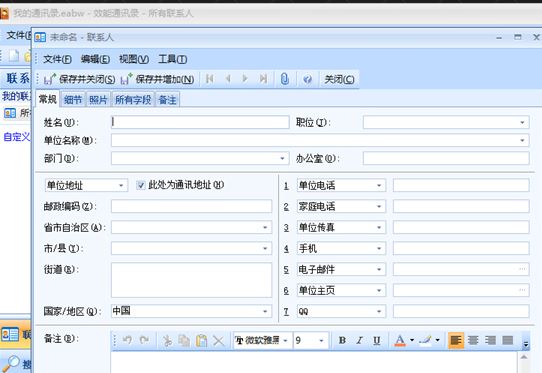Viewport: 542px width, 373px height.
Task: Click the clipboard paste icon
Action: click(202, 341)
